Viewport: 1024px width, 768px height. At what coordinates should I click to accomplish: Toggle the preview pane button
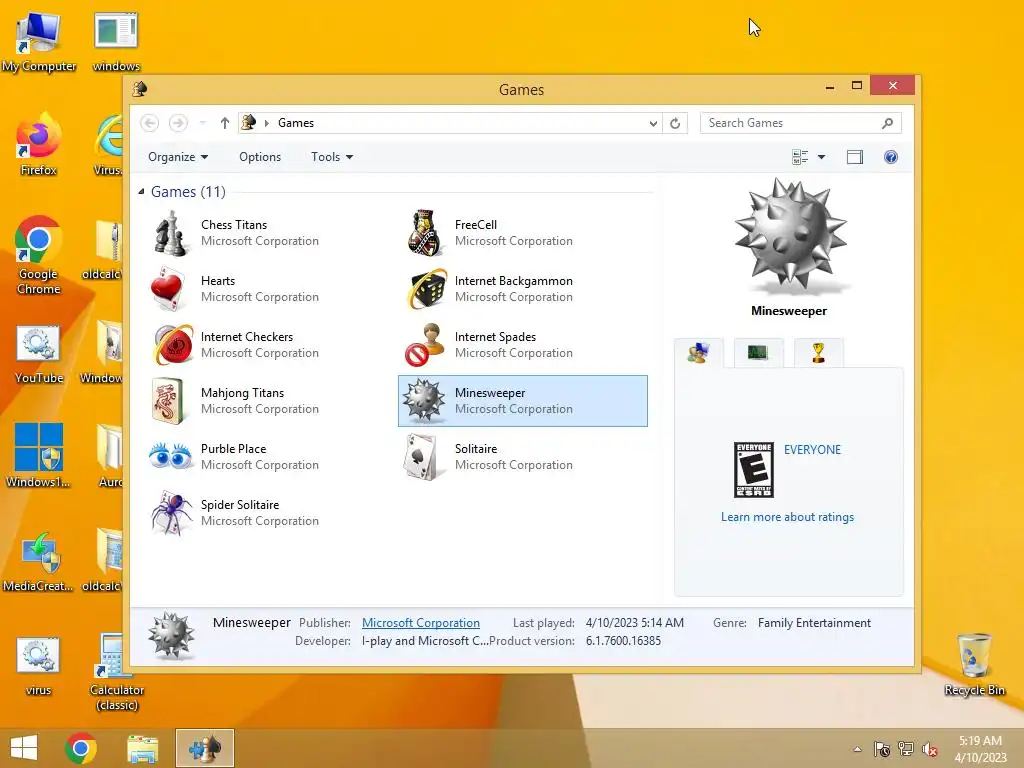pos(855,157)
